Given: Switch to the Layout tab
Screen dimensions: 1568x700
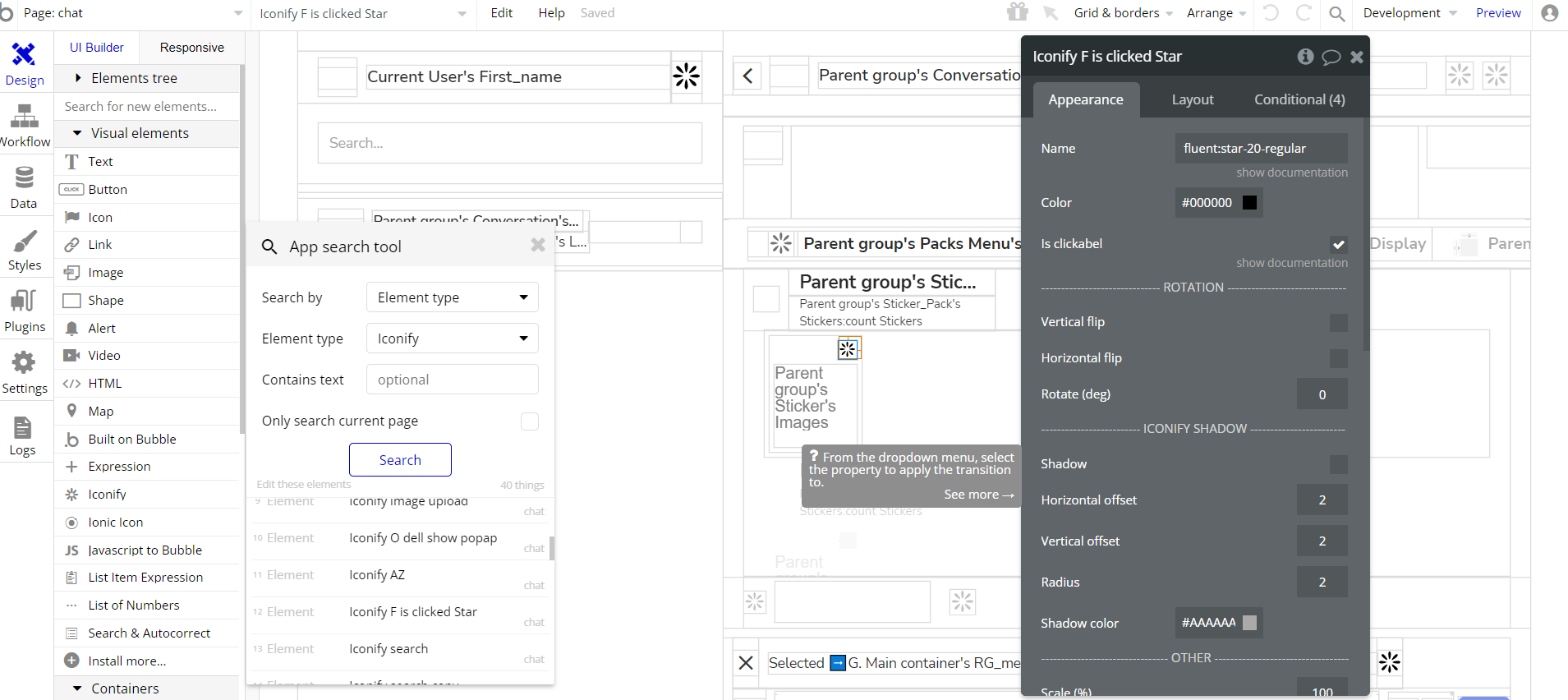Looking at the screenshot, I should tap(1192, 99).
